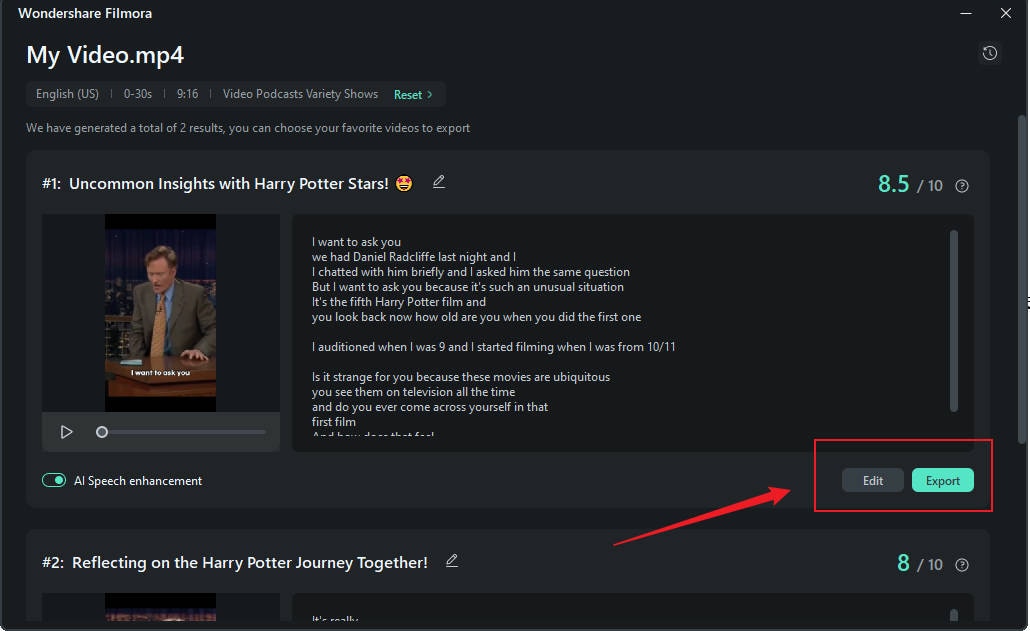Click the 8.5 score value
This screenshot has height=631, width=1030.
tap(893, 184)
